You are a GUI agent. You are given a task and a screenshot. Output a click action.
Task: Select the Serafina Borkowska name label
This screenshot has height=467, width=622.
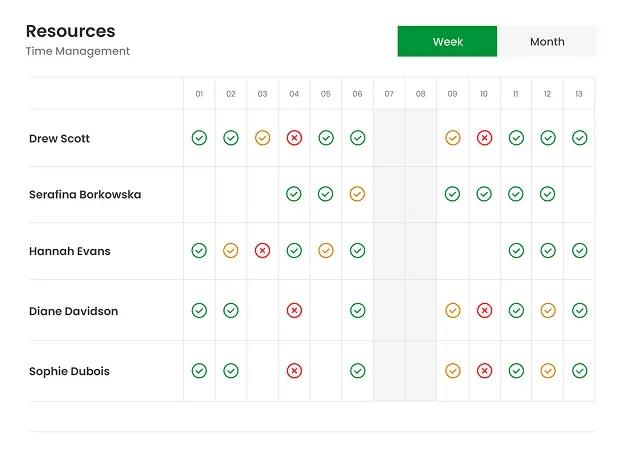[85, 195]
